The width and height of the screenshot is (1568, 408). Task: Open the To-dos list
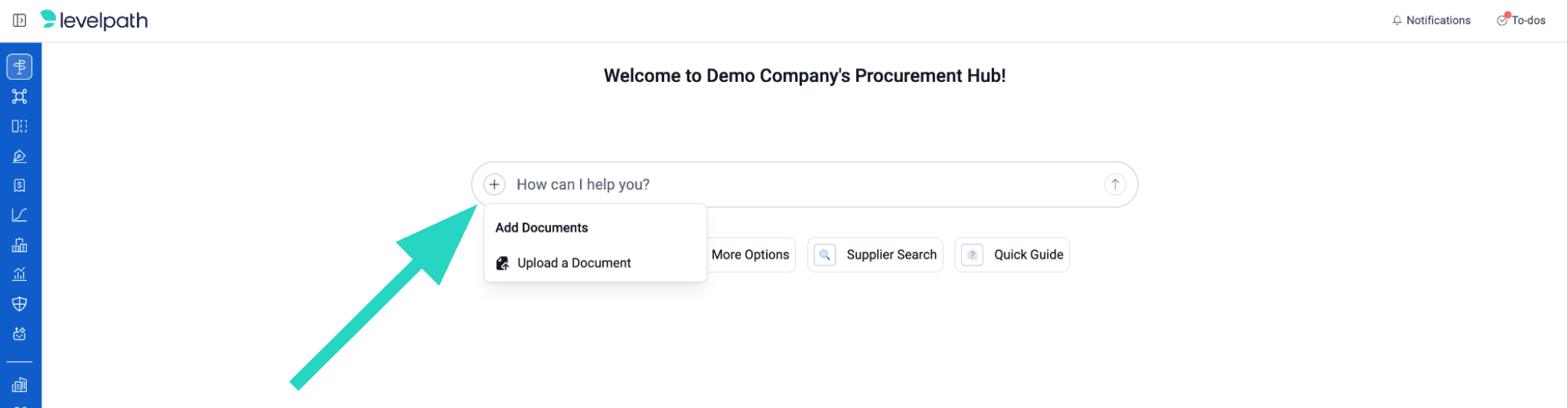(1521, 20)
